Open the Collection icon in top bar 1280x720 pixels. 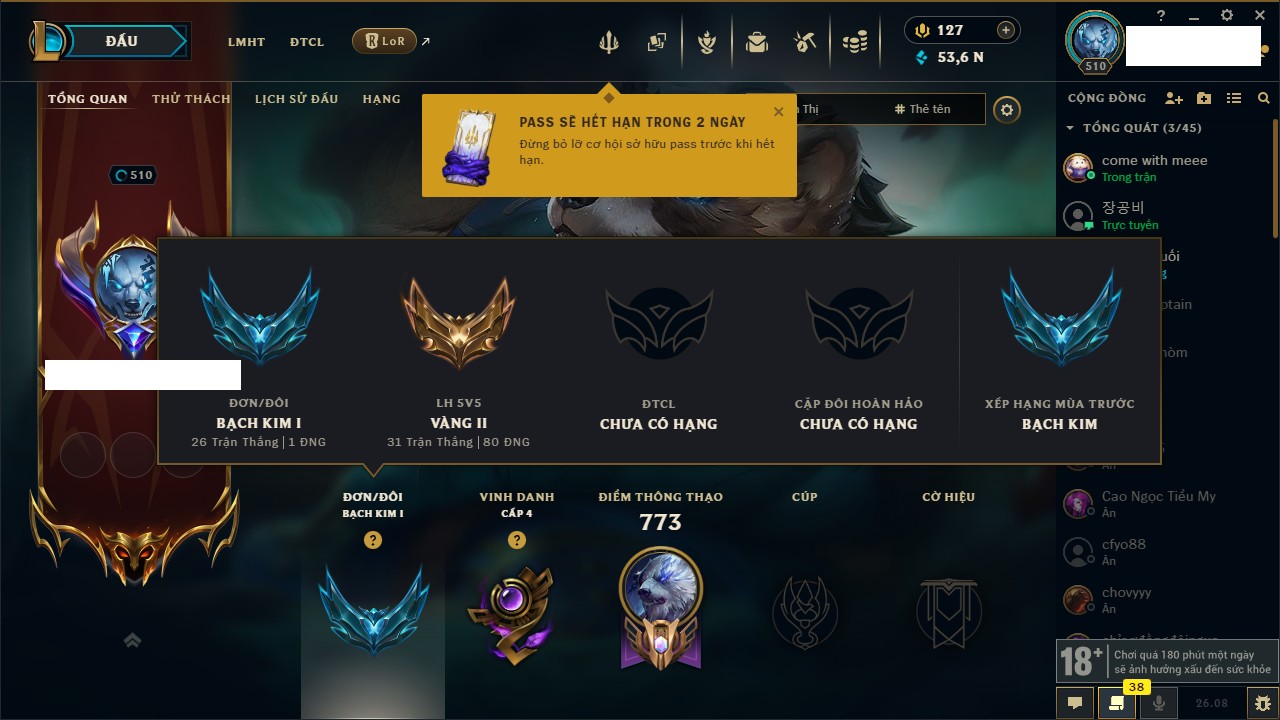[657, 42]
